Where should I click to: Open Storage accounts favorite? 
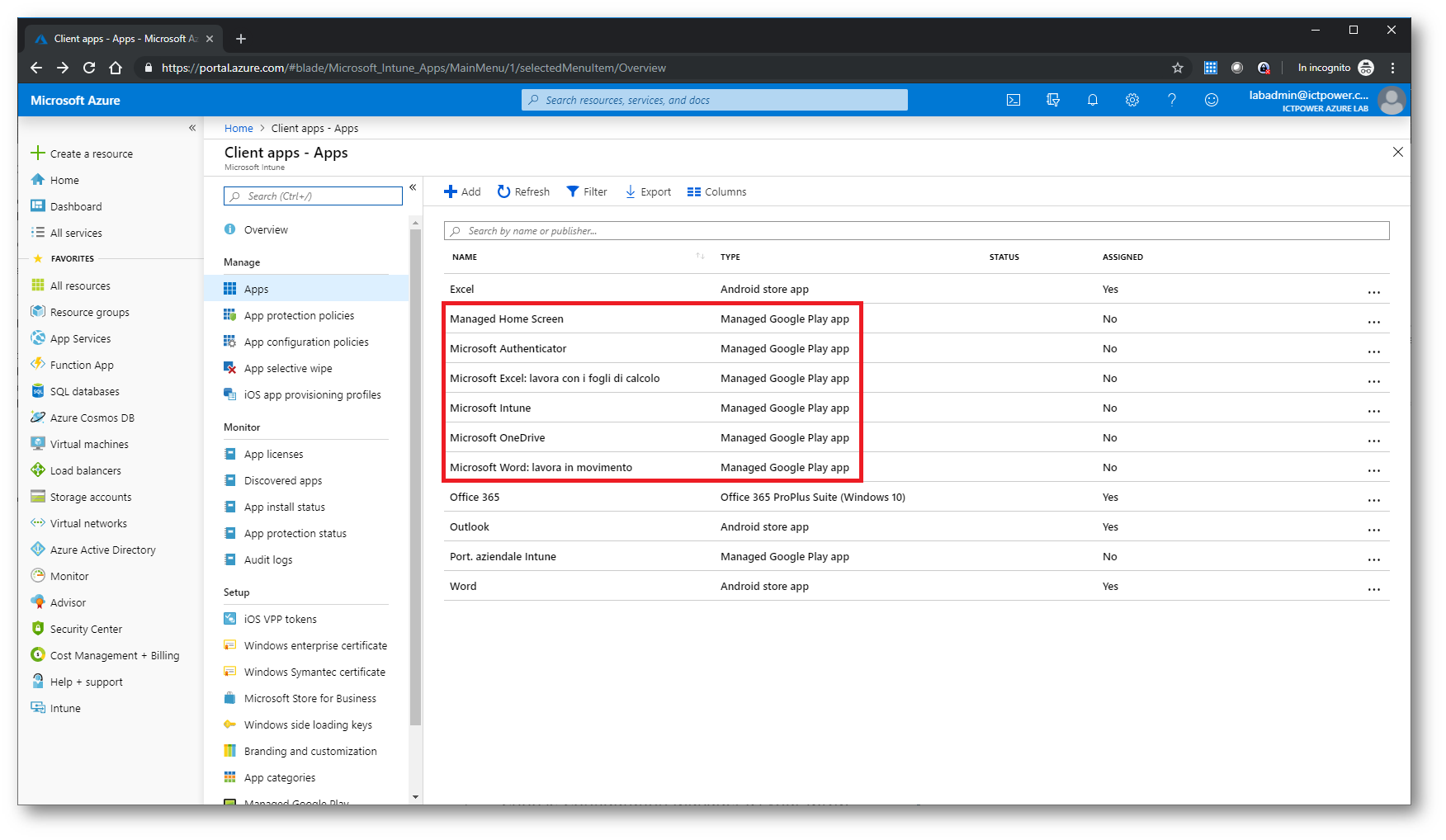[81, 497]
